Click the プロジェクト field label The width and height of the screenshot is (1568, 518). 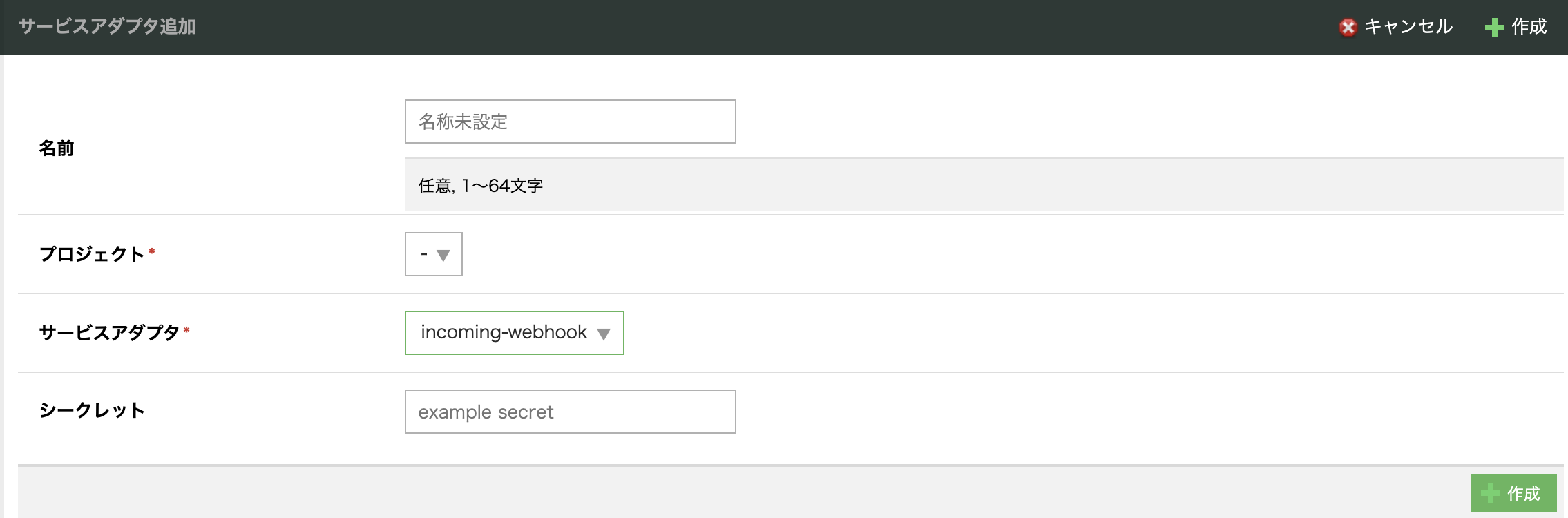click(92, 254)
